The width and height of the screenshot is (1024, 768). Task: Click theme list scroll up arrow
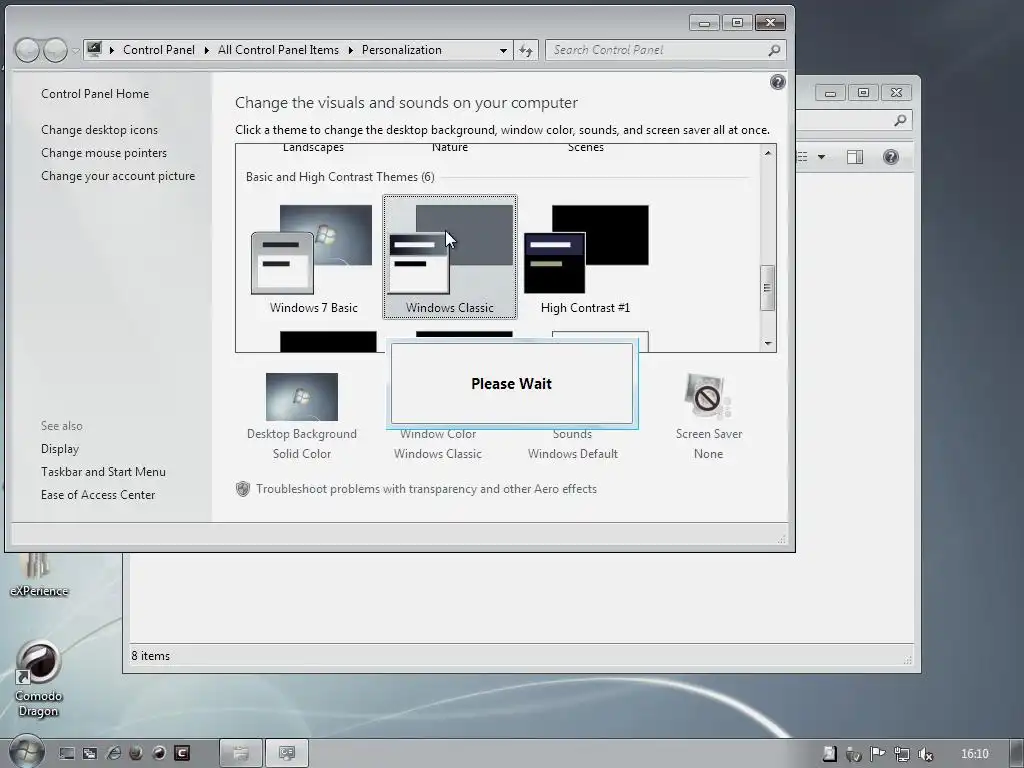point(768,153)
